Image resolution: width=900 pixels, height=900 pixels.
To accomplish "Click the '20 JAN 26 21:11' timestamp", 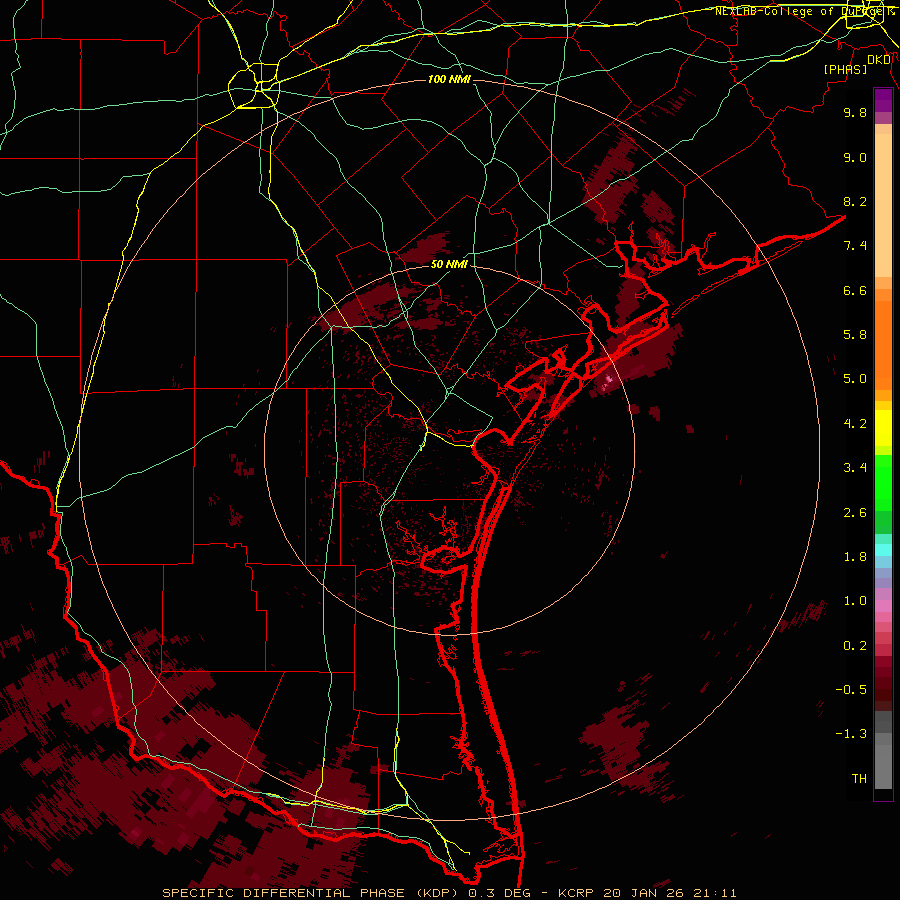I will click(x=668, y=893).
